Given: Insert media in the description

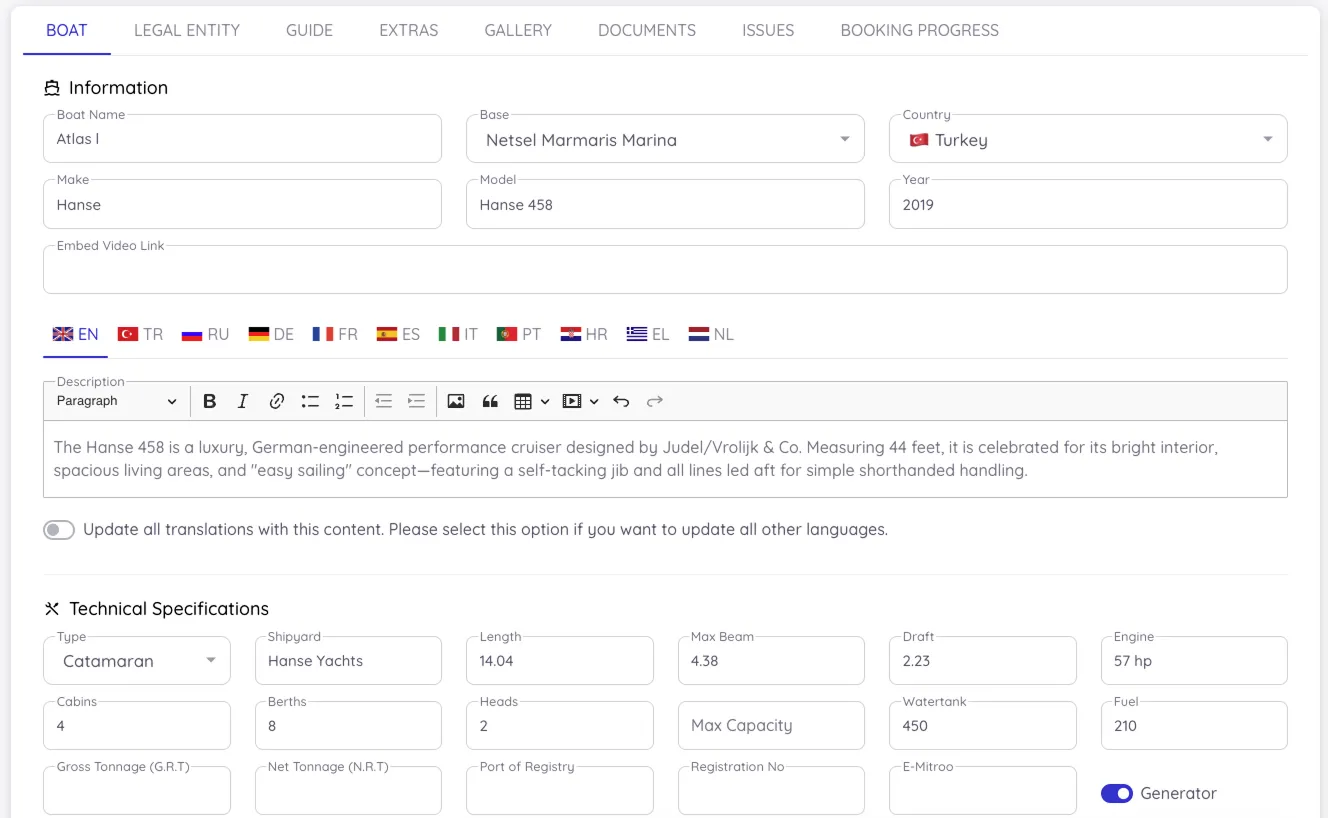Looking at the screenshot, I should [x=572, y=401].
